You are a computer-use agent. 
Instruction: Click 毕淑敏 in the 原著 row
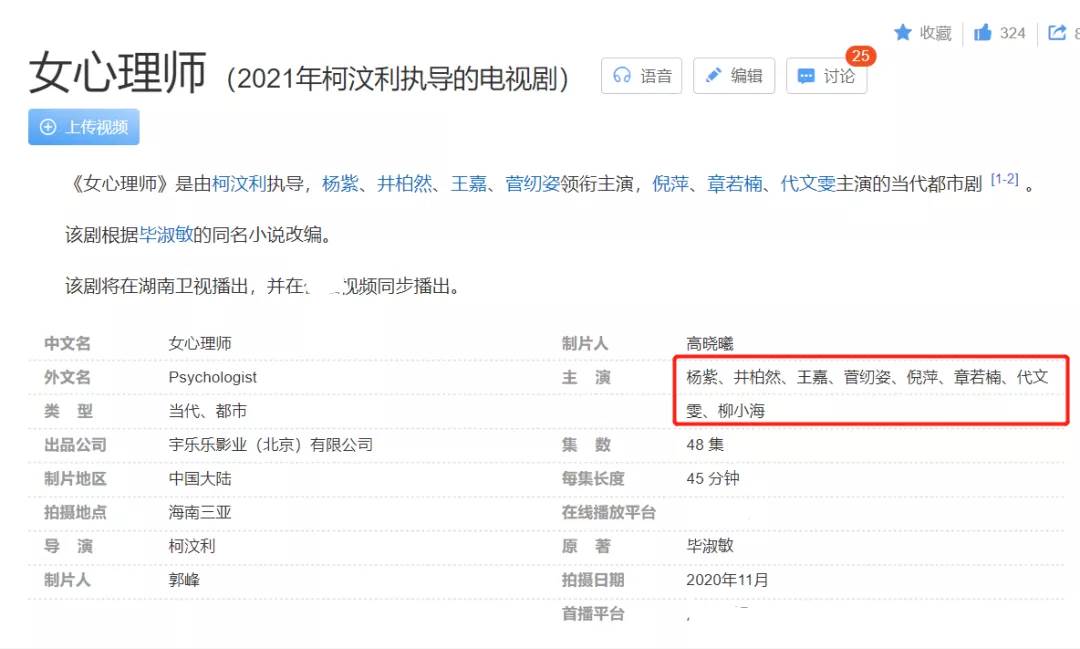click(709, 546)
